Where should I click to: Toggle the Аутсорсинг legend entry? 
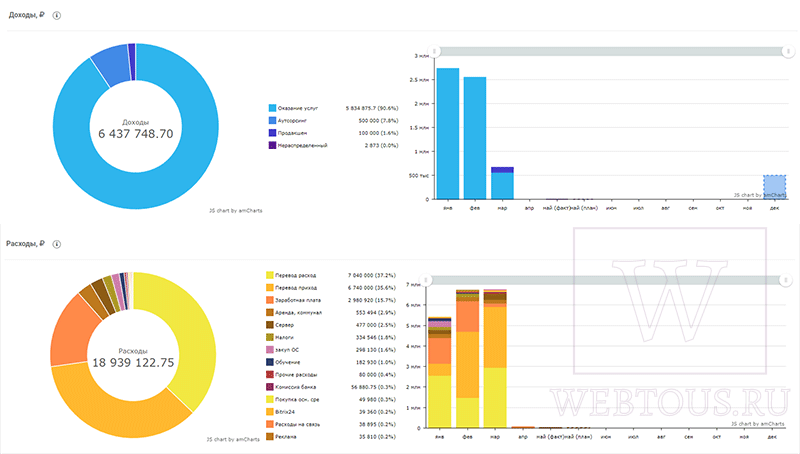point(292,120)
